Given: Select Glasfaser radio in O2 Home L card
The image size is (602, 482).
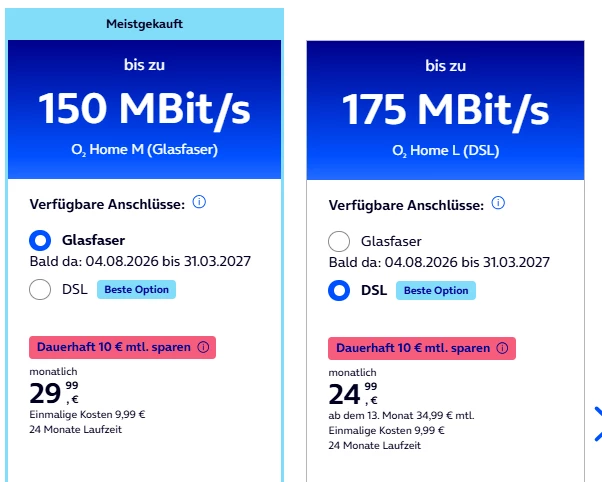Looking at the screenshot, I should click(339, 242).
